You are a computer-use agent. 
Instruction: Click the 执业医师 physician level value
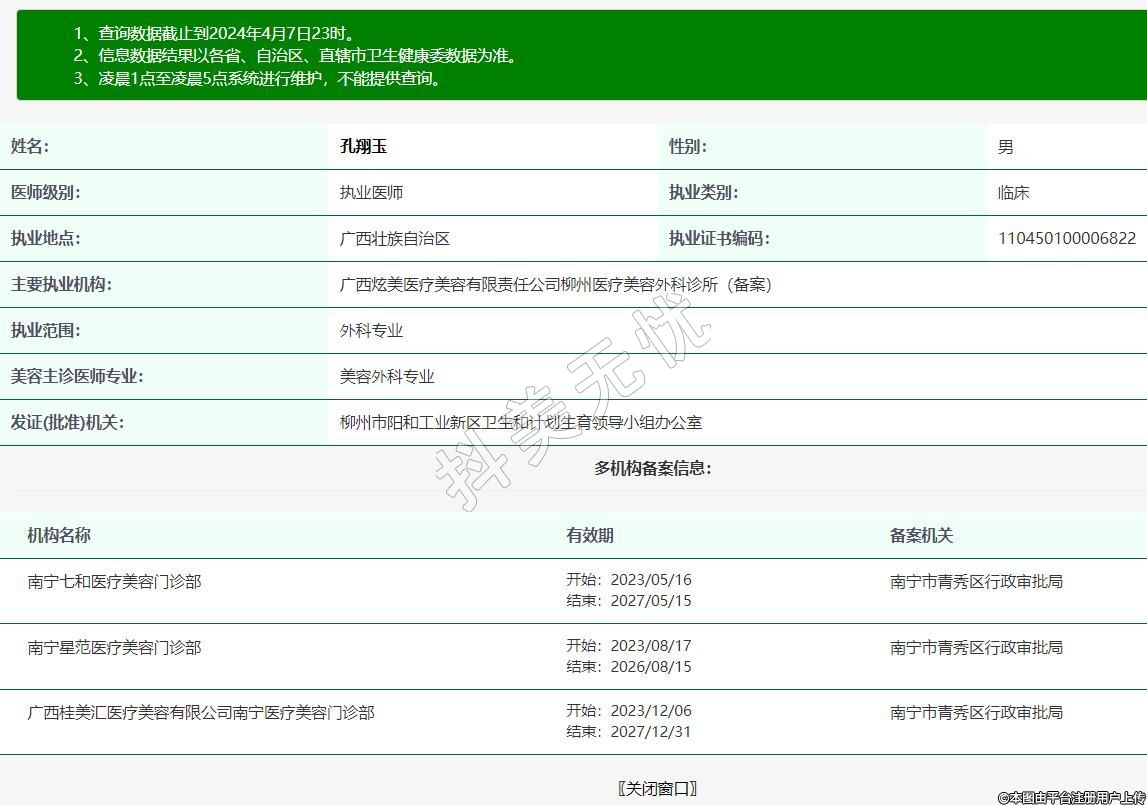(371, 193)
